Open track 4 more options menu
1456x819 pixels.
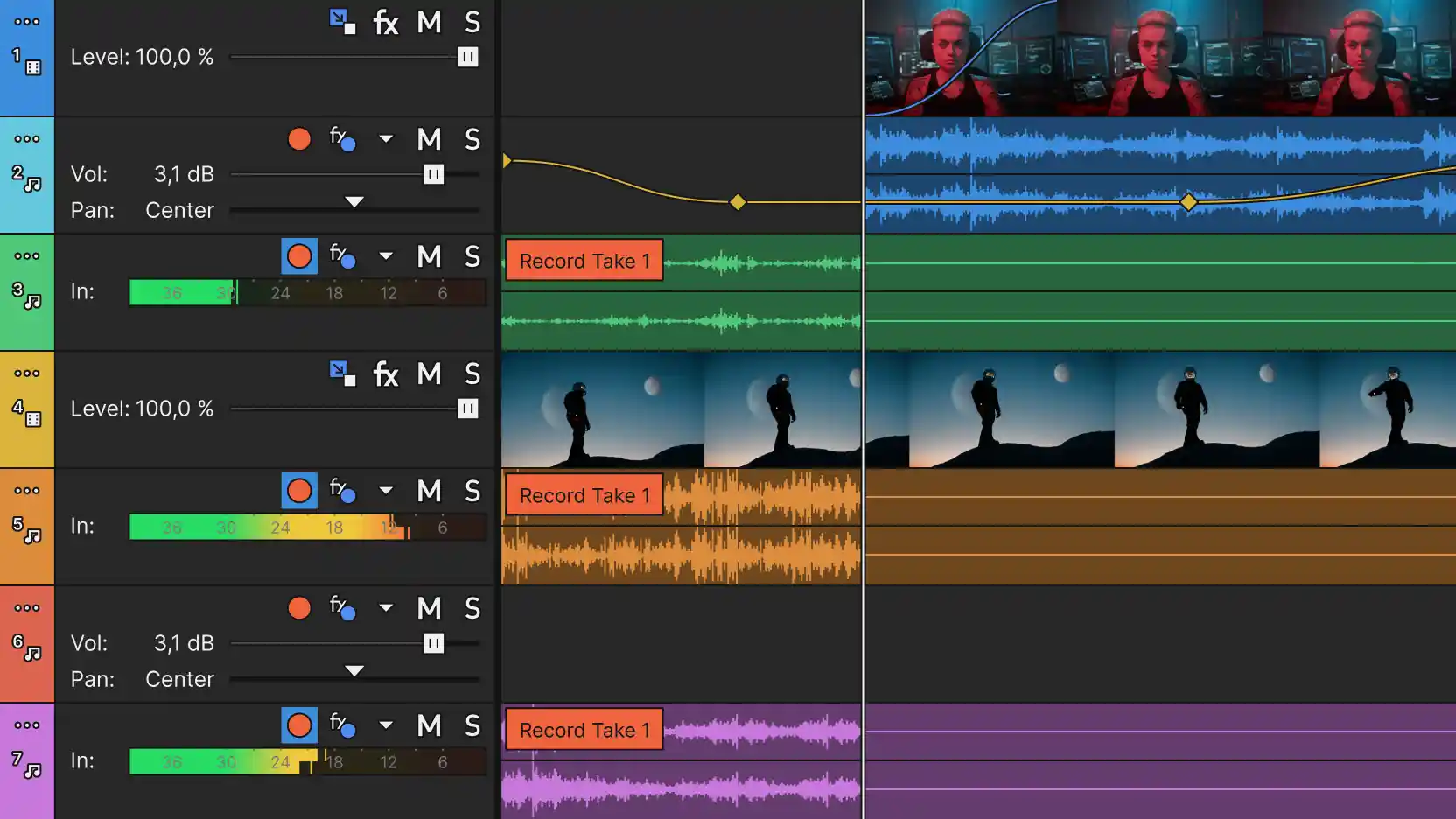click(26, 374)
